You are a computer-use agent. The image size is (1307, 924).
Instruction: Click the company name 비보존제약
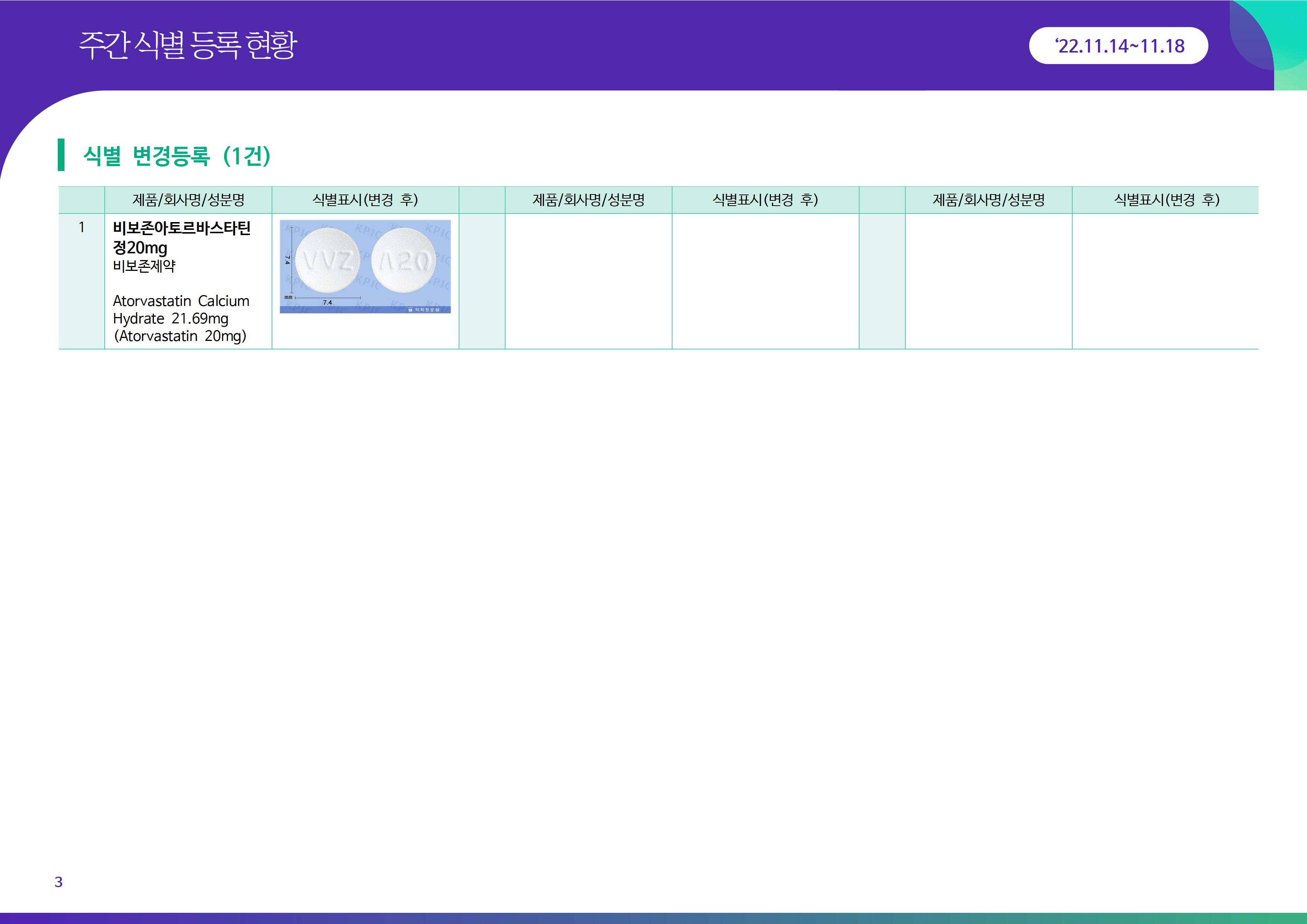point(144,266)
